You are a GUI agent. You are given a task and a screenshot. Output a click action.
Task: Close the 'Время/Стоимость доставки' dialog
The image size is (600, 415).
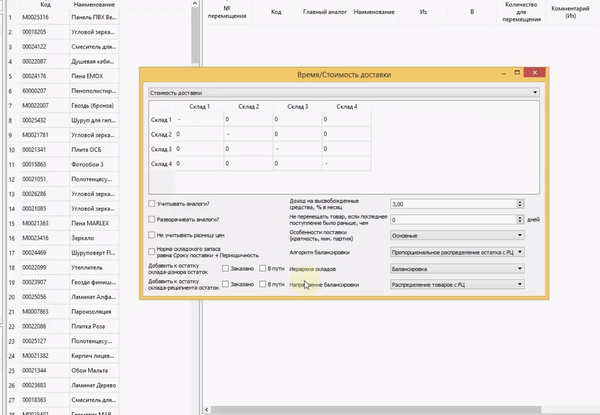click(535, 72)
